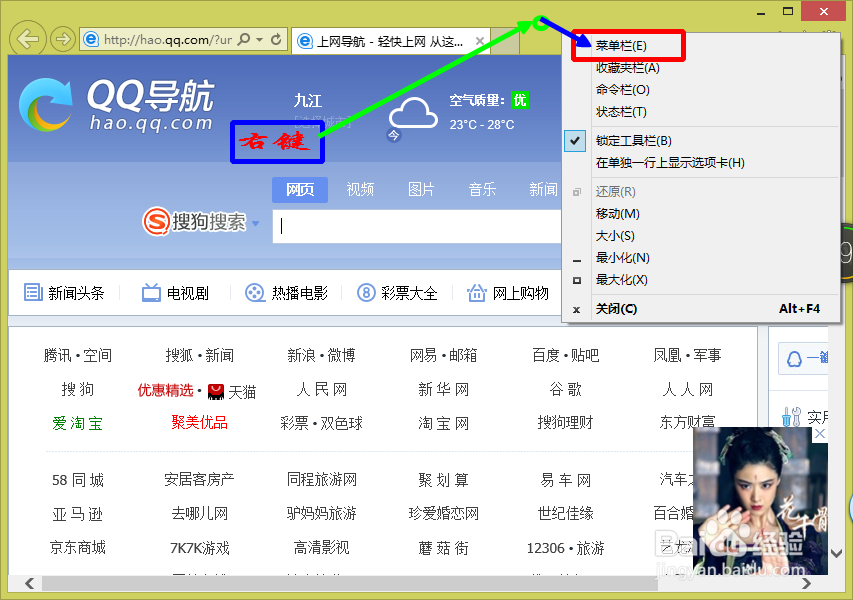Viewport: 853px width, 600px height.
Task: Choose 移动(M) from context menu
Action: 617,214
